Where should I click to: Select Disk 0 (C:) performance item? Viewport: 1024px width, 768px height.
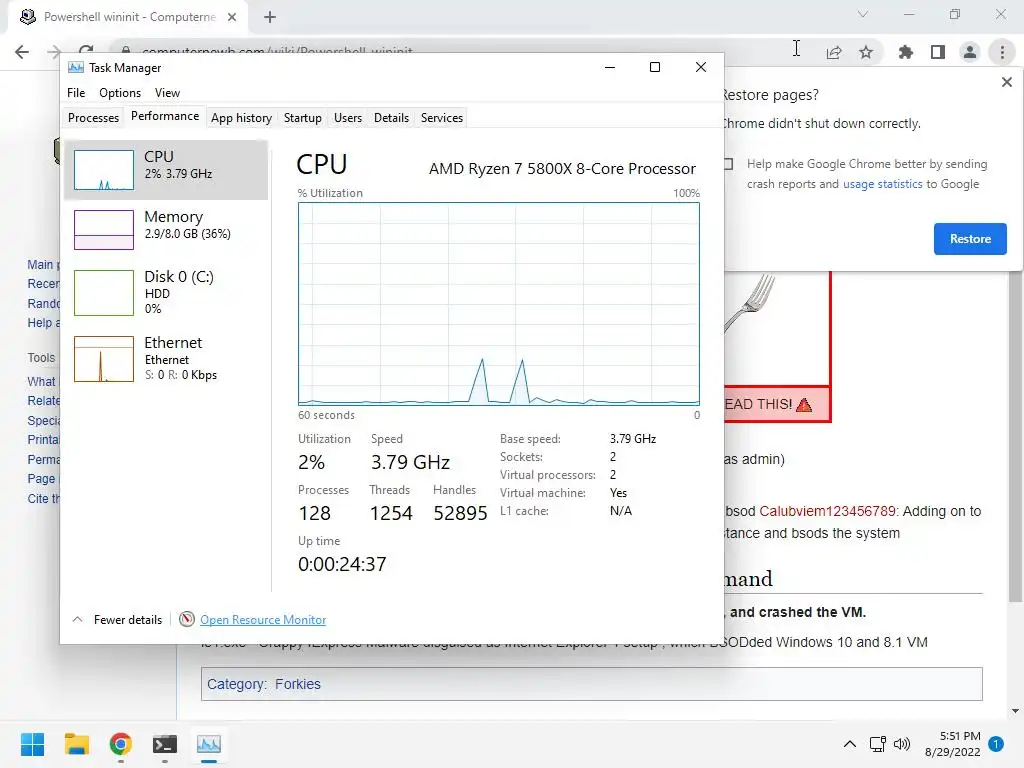(167, 293)
